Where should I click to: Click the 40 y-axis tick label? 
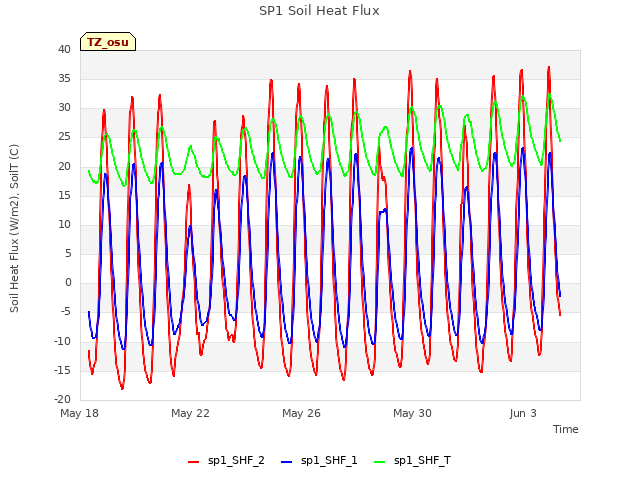pos(64,49)
